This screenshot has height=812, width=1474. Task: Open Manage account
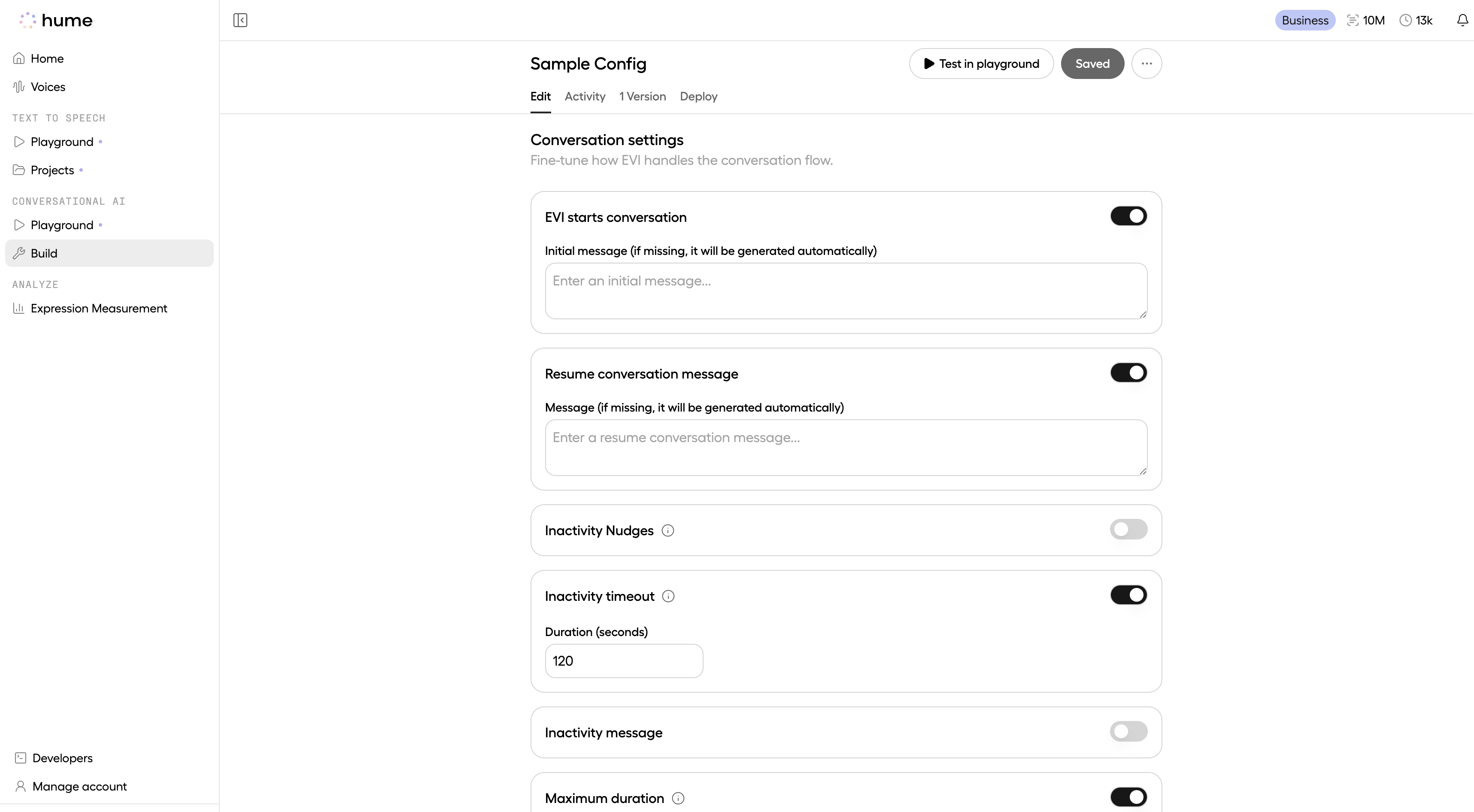click(x=79, y=786)
